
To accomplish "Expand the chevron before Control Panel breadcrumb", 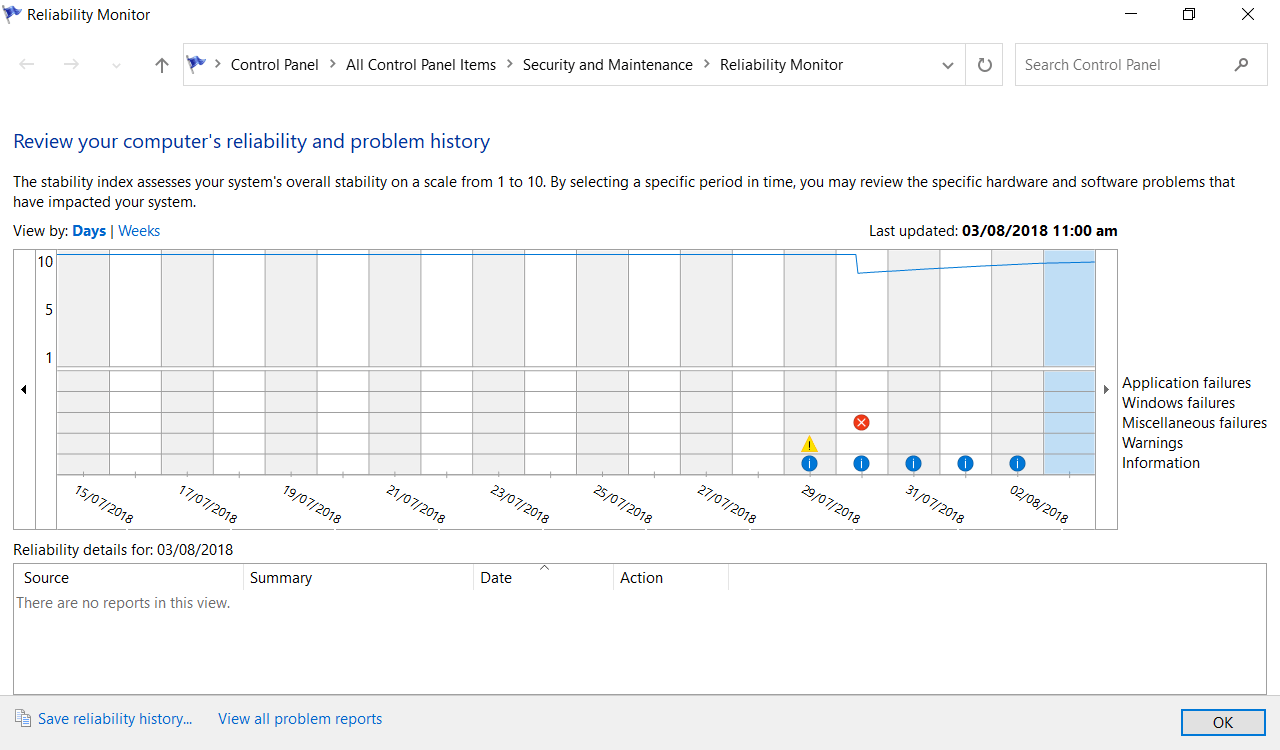I will [x=218, y=65].
